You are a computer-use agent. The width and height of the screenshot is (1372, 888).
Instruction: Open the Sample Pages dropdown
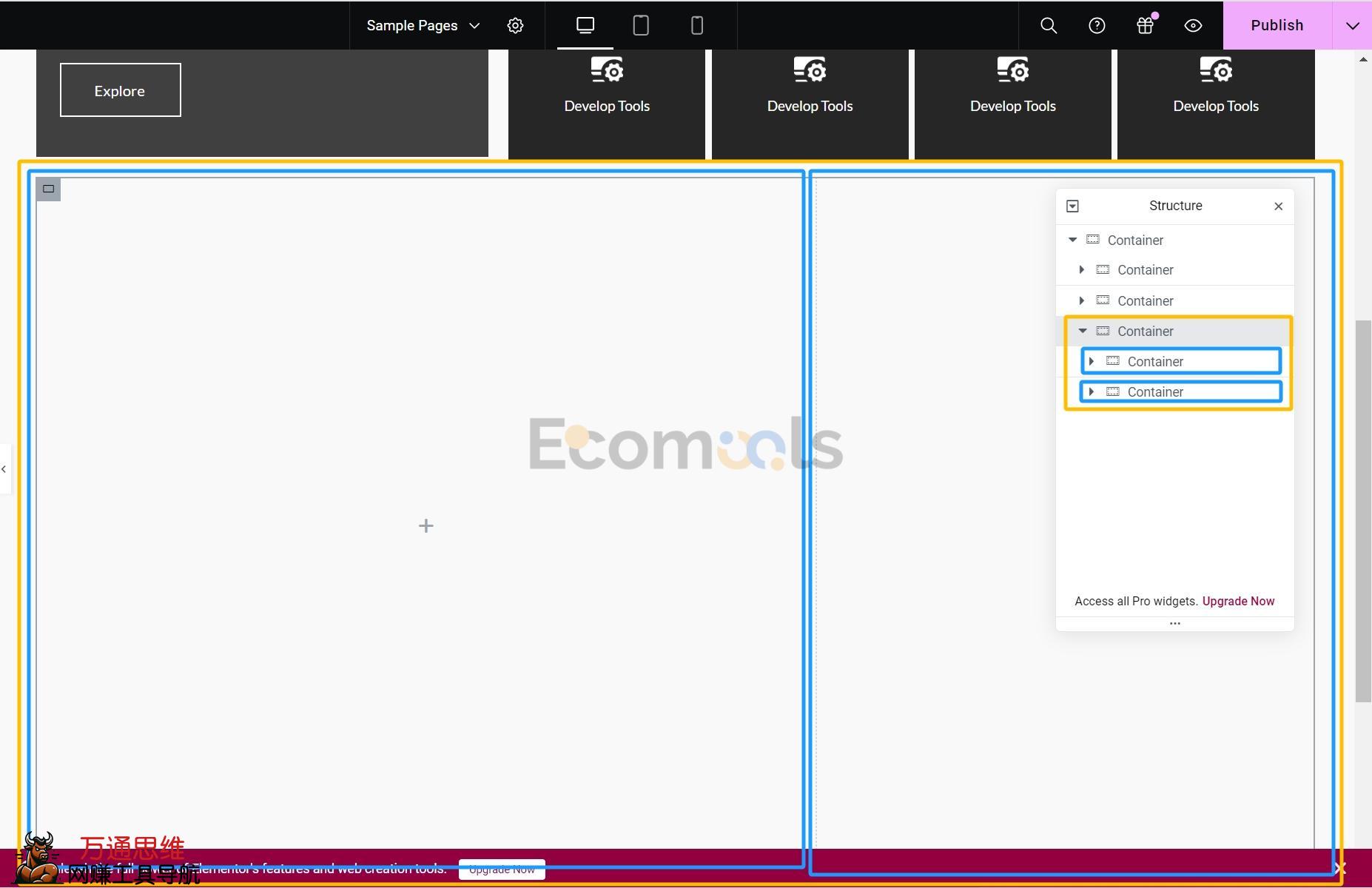click(x=423, y=26)
